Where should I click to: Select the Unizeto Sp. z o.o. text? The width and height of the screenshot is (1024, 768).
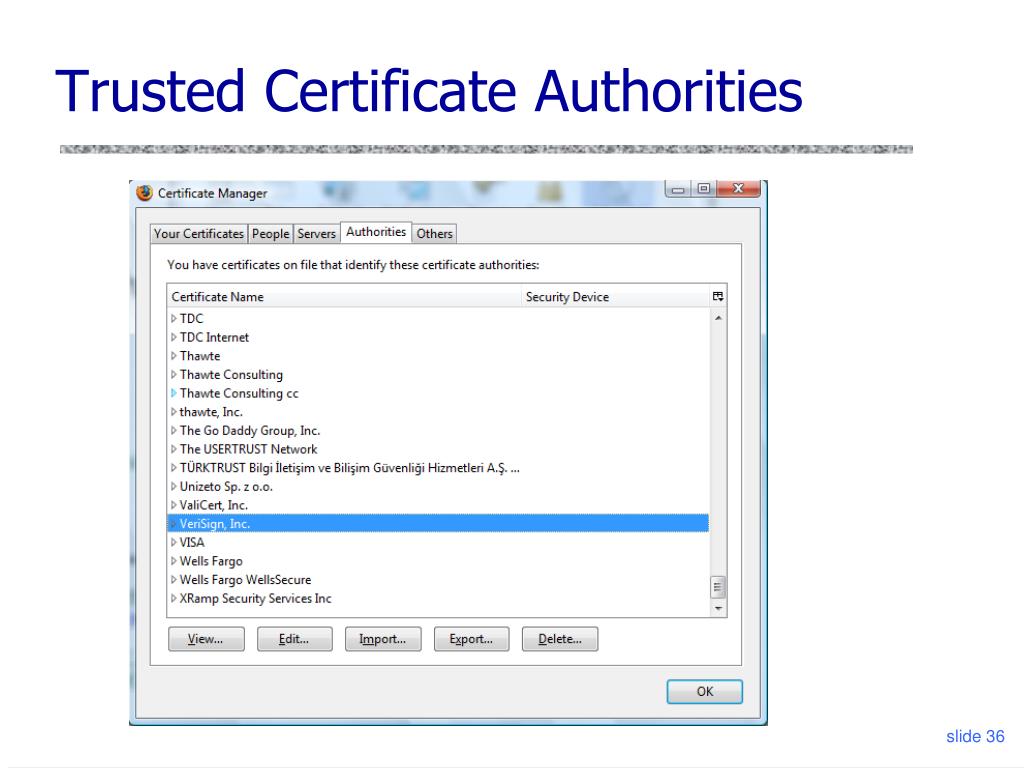[x=226, y=487]
